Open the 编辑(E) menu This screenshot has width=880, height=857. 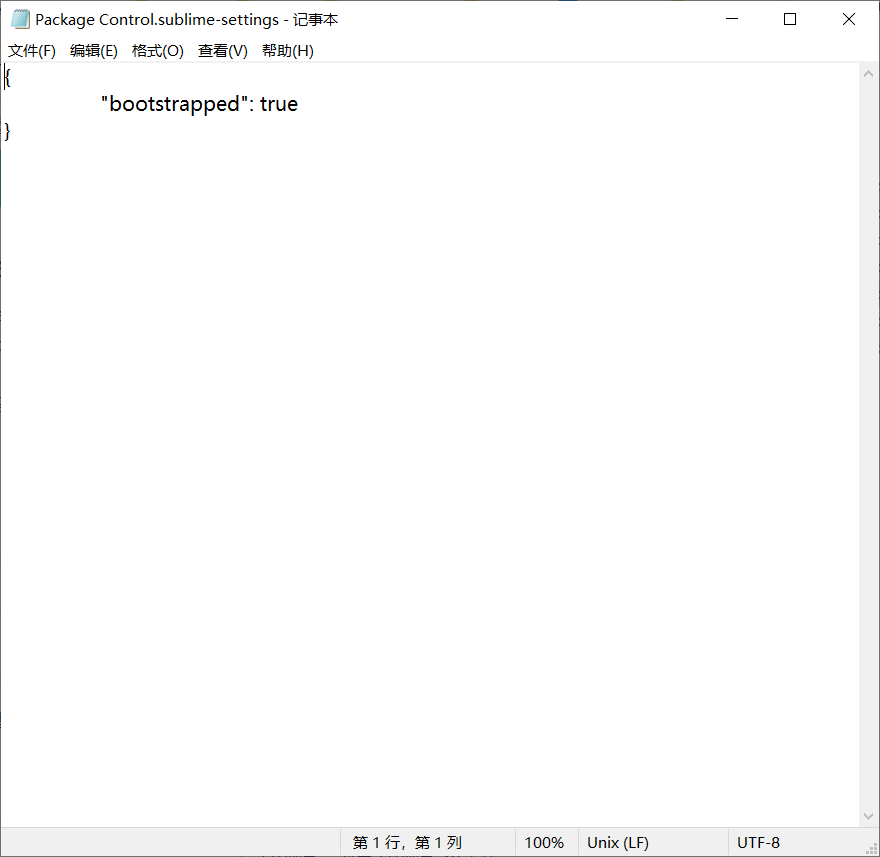pyautogui.click(x=94, y=51)
